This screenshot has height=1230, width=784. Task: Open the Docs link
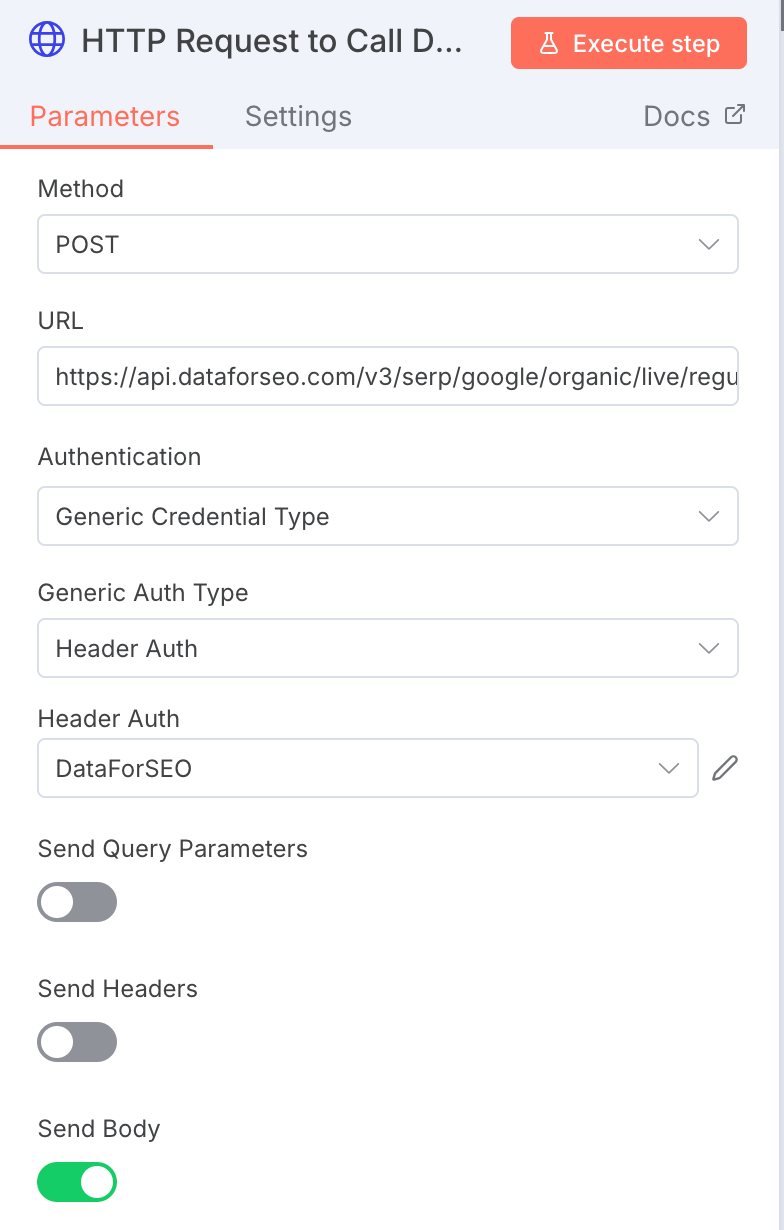(x=677, y=116)
